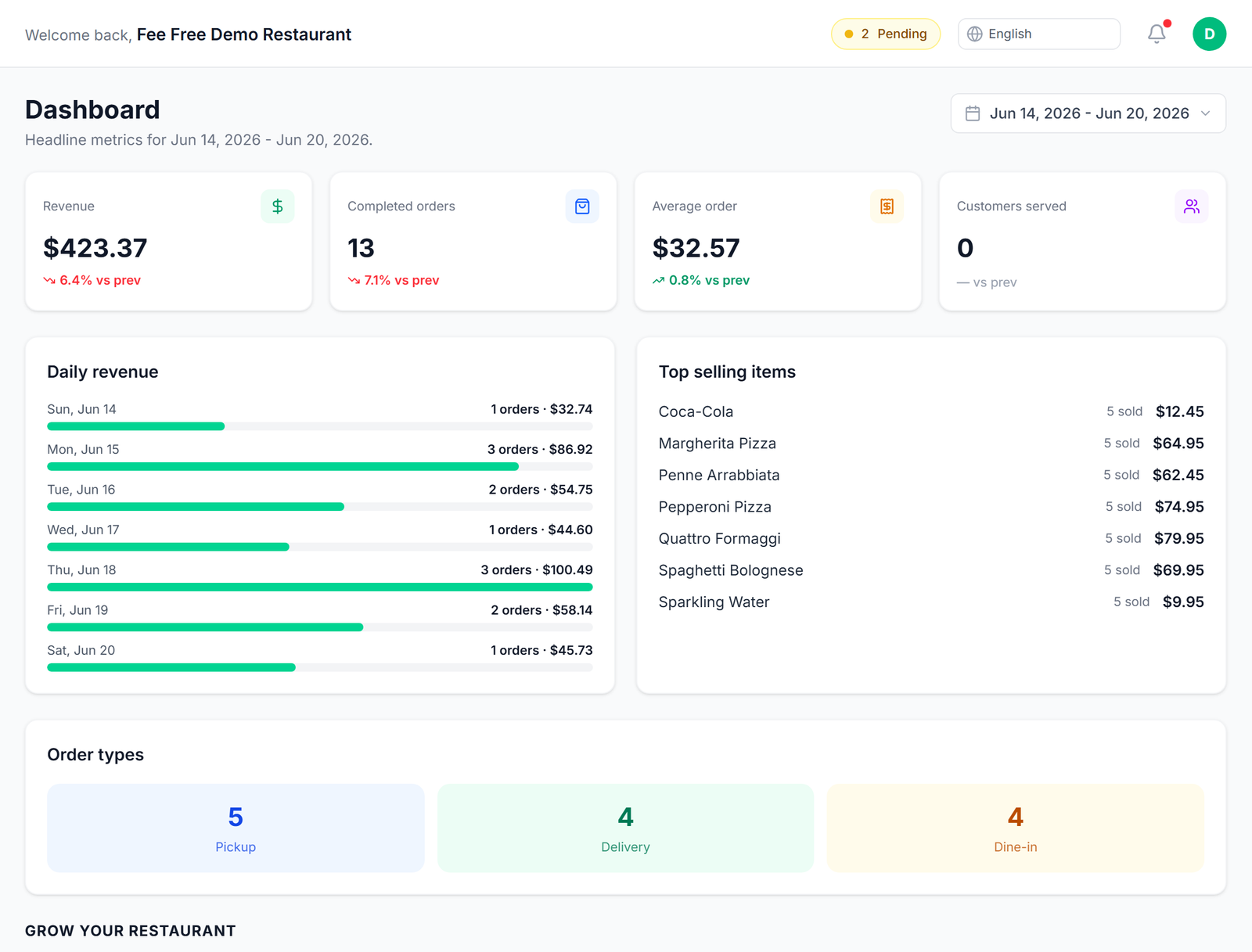Click the 3 orders · $86.92 text
1252x952 pixels.
point(540,450)
